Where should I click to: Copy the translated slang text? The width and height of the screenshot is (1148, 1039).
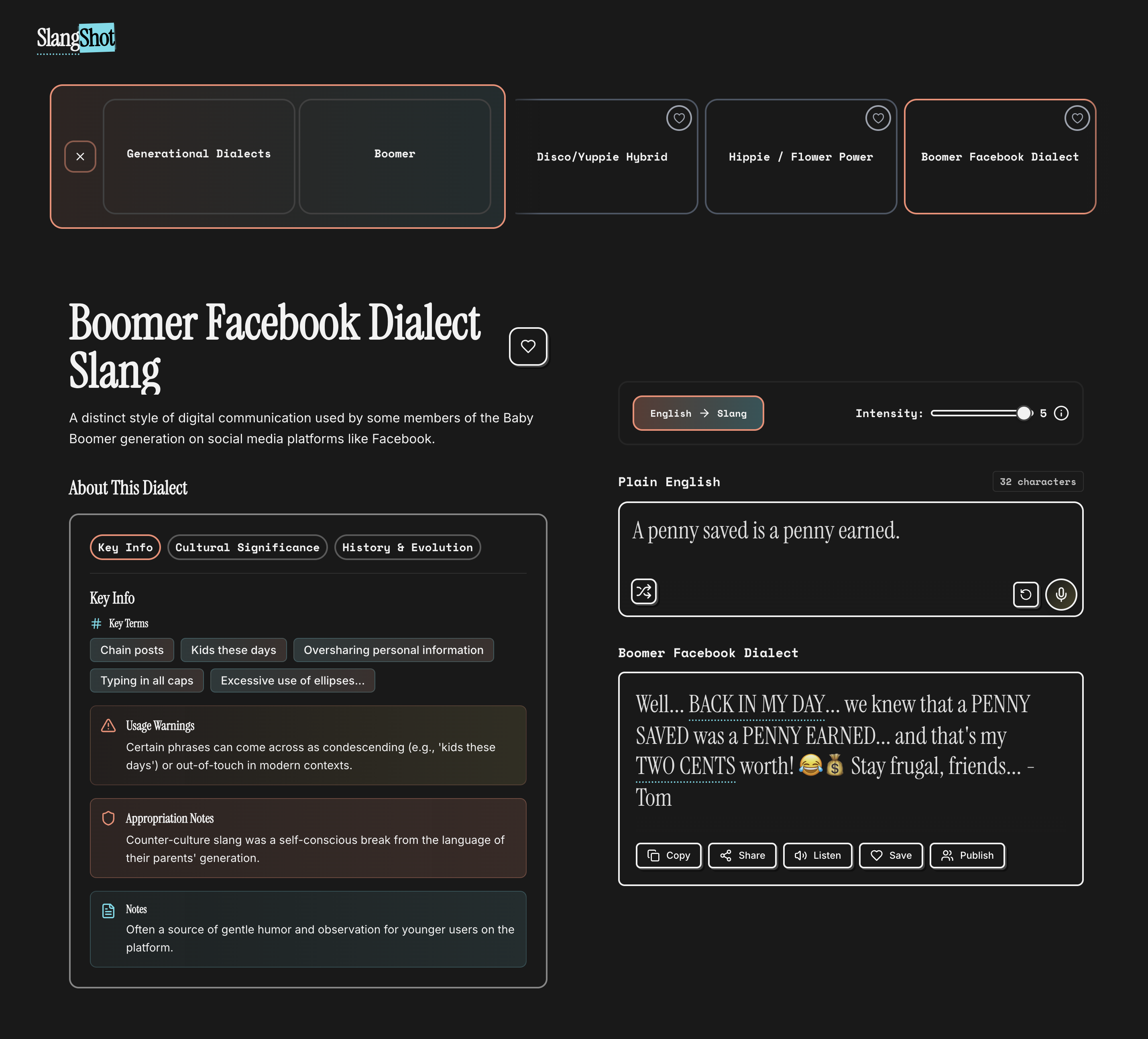point(668,856)
